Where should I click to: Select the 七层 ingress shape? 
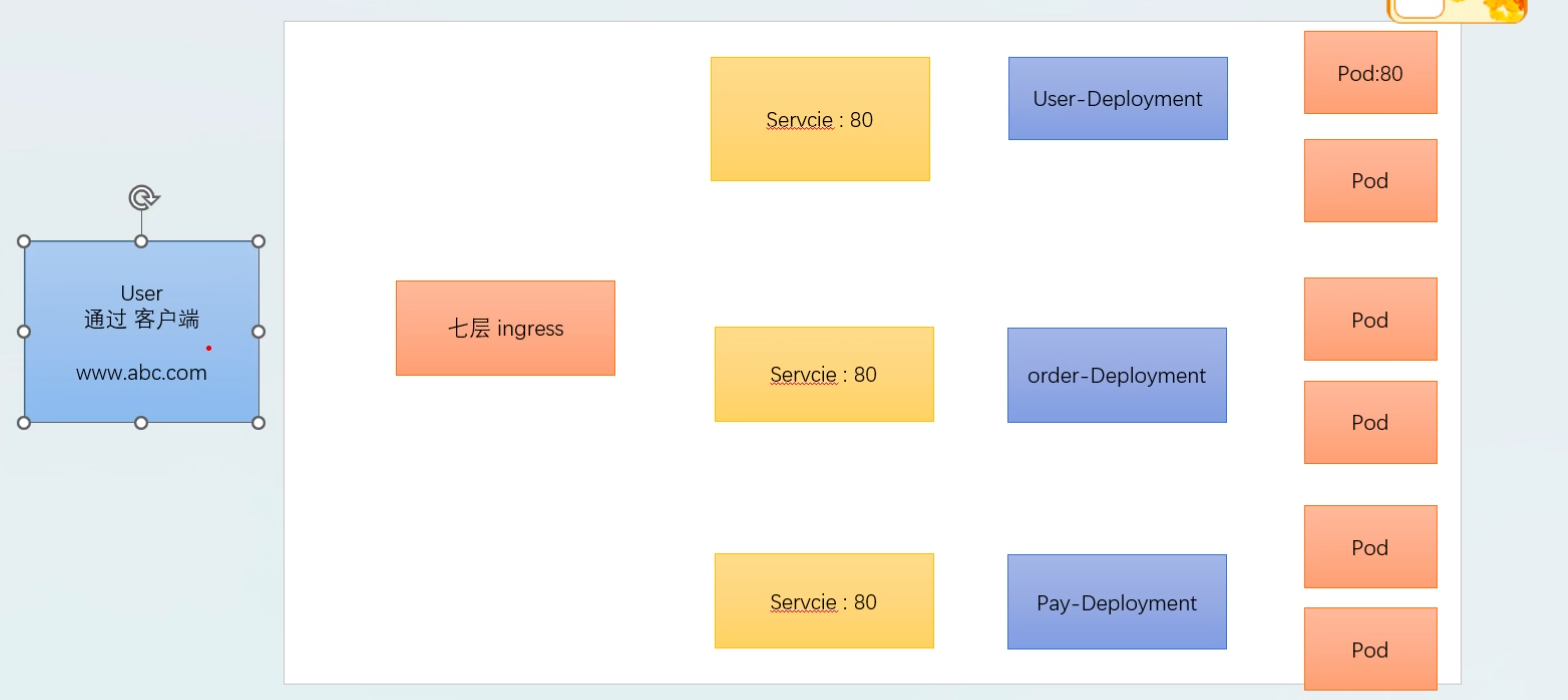click(x=505, y=328)
